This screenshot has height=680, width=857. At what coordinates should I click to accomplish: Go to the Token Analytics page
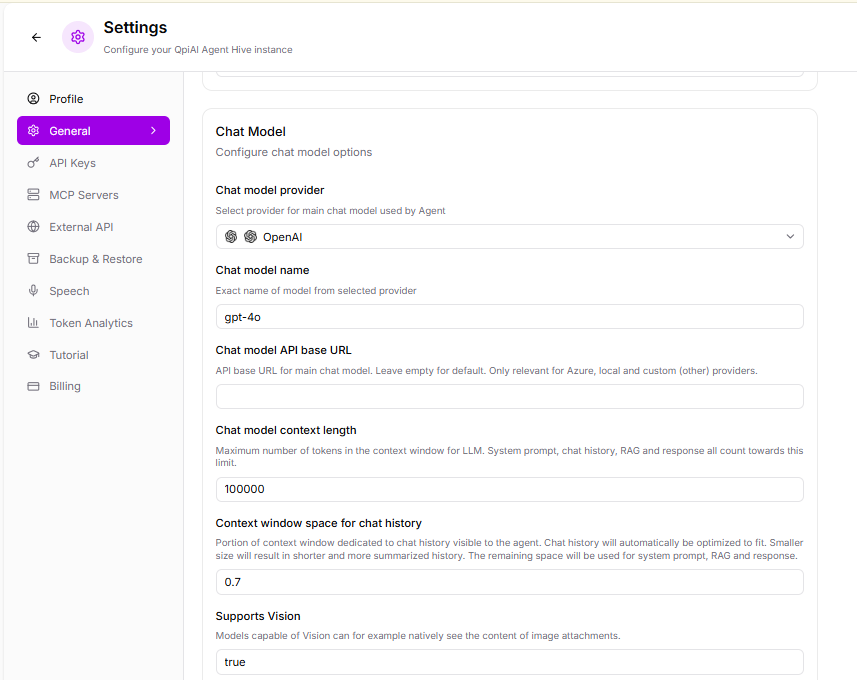(x=90, y=323)
